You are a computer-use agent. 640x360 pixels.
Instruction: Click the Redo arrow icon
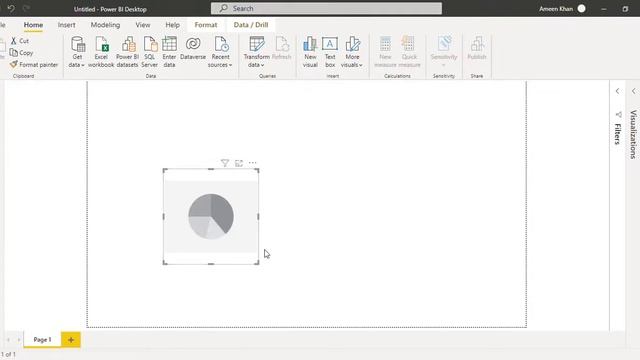[x=26, y=8]
